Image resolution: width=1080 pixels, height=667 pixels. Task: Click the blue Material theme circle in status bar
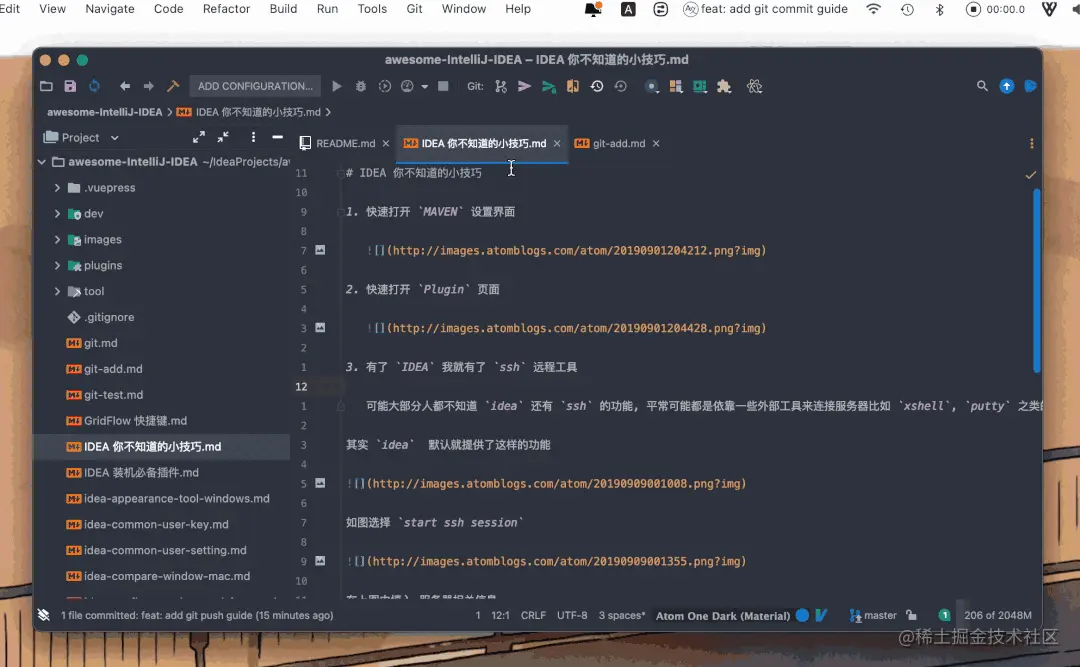[802, 615]
